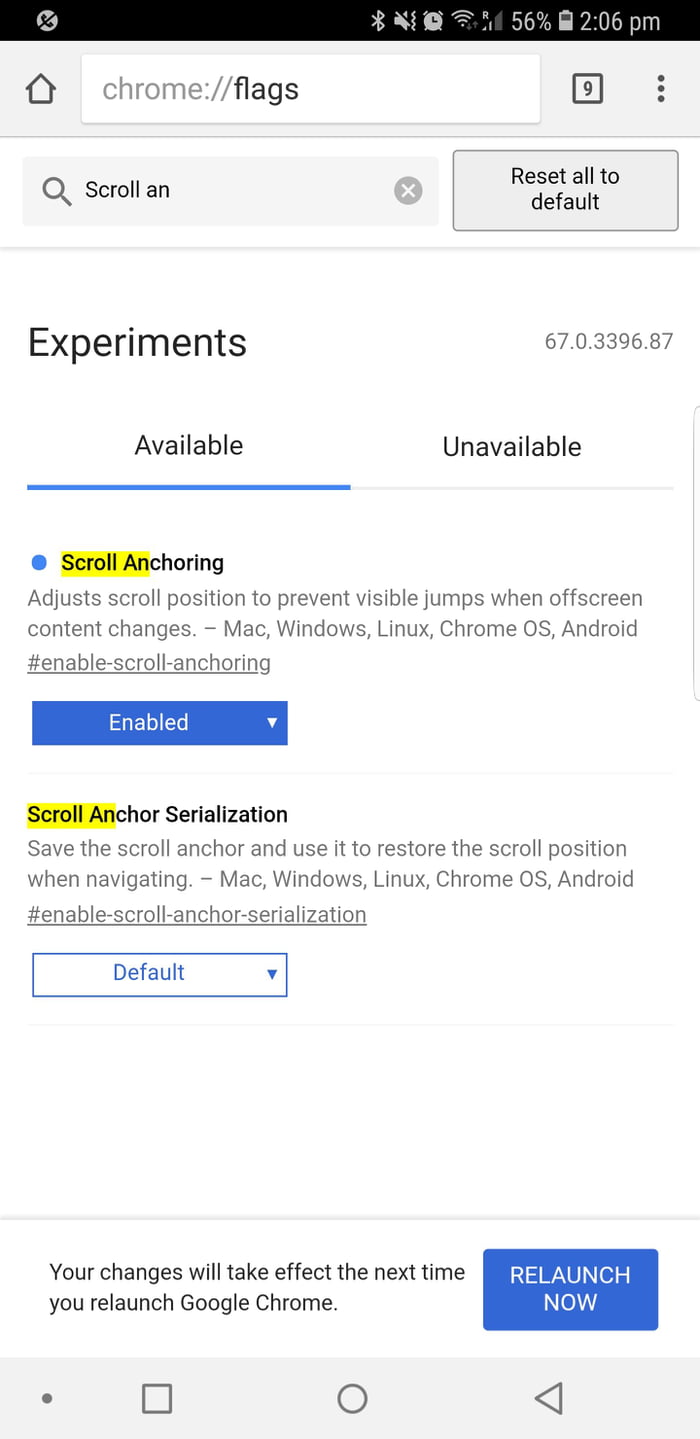Switch to the Available tab
700x1439 pixels.
coord(189,446)
